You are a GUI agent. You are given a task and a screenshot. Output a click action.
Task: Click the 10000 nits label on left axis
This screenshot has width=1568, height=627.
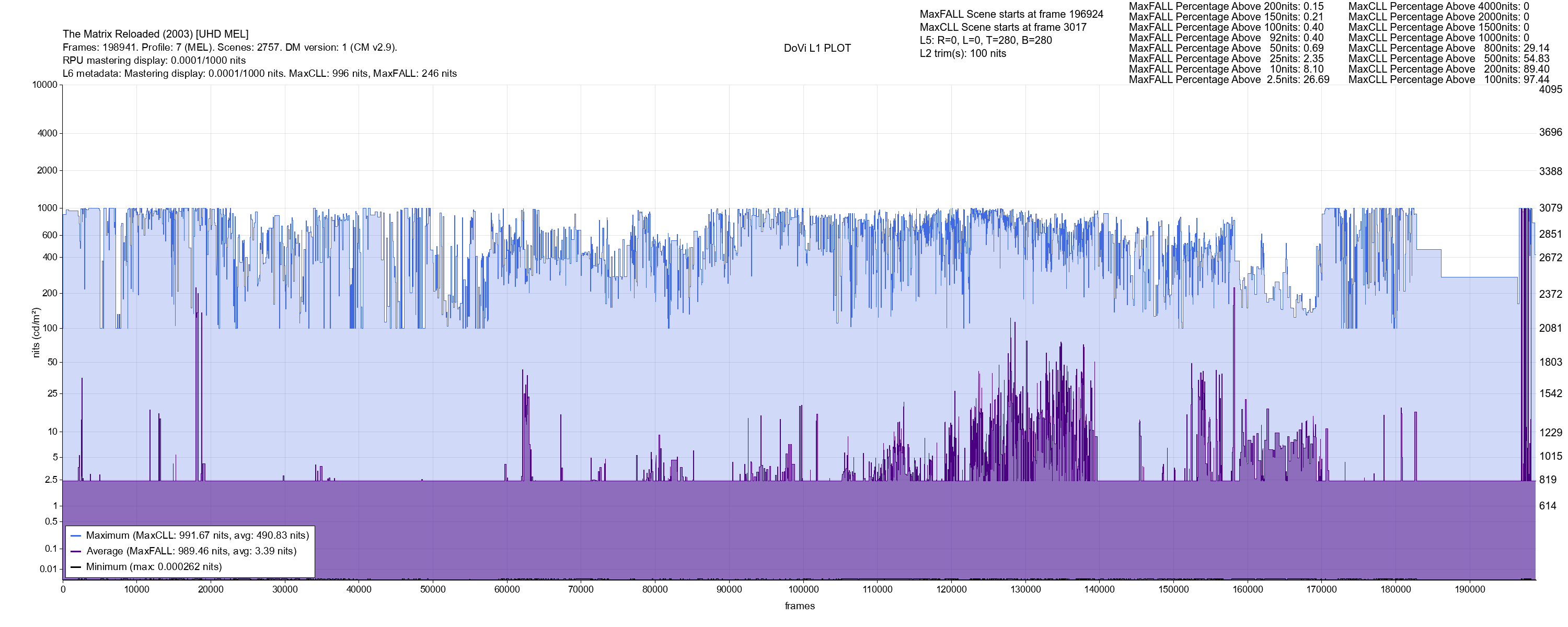pos(44,85)
